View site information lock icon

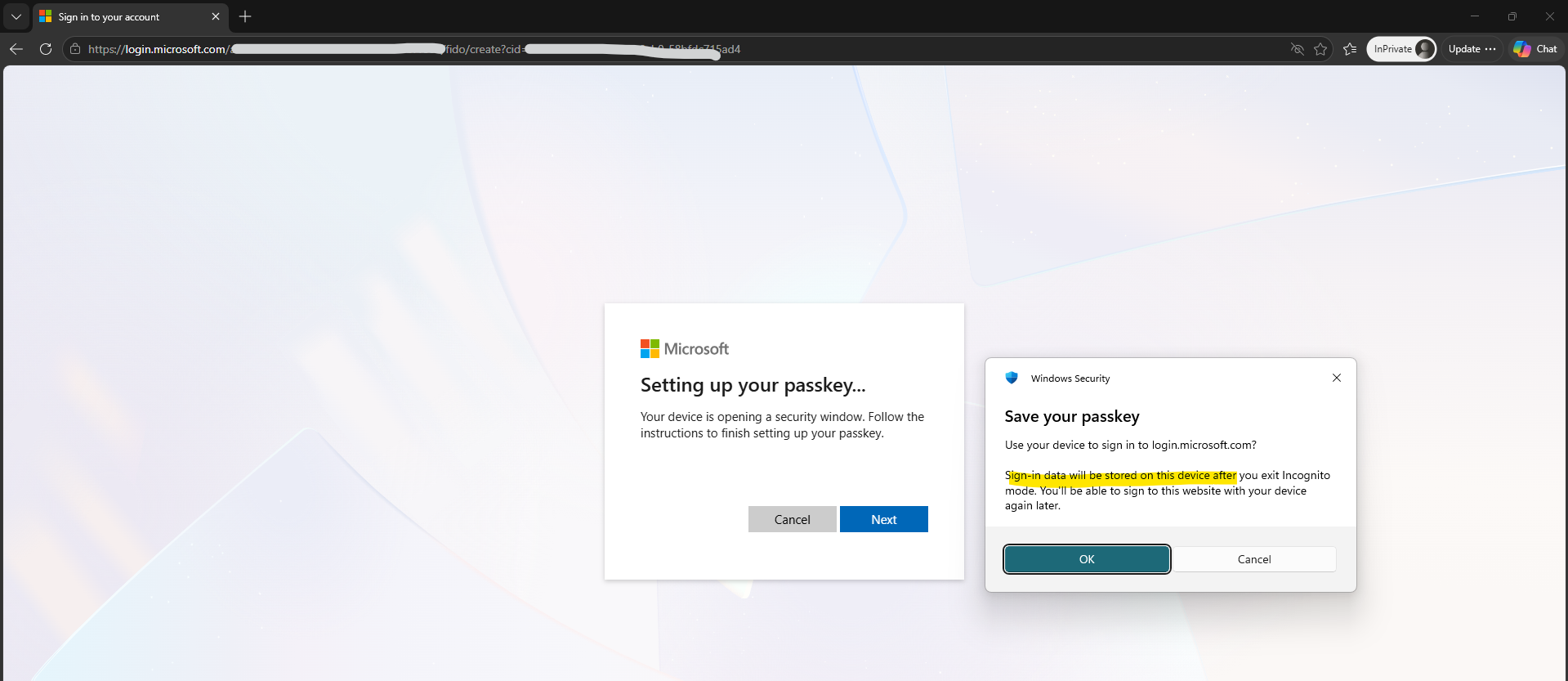click(x=75, y=49)
